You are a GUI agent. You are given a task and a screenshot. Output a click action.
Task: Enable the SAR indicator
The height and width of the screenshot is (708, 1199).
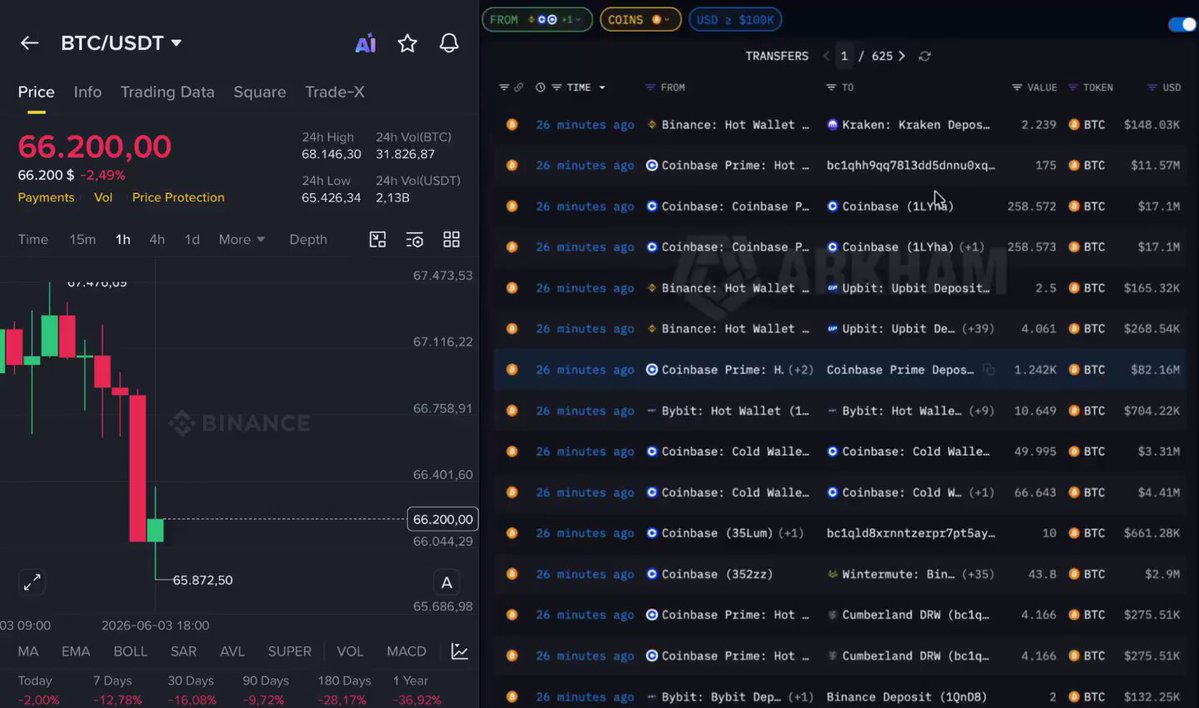(x=184, y=651)
